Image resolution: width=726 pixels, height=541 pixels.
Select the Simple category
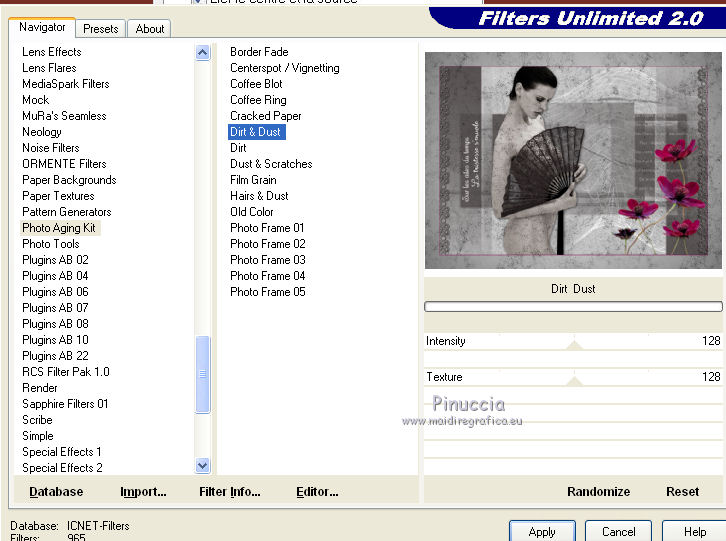tap(38, 436)
